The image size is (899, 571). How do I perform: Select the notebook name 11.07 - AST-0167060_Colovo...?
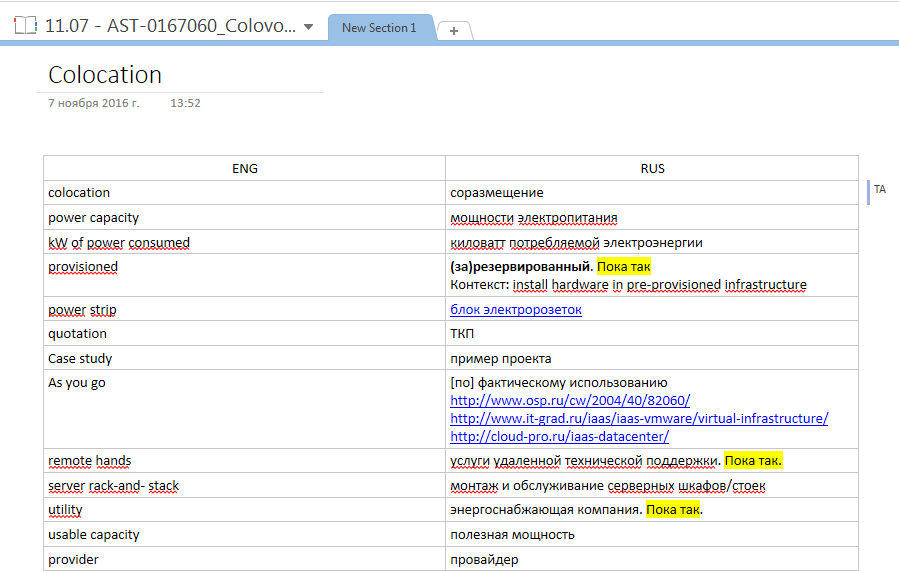click(x=170, y=26)
